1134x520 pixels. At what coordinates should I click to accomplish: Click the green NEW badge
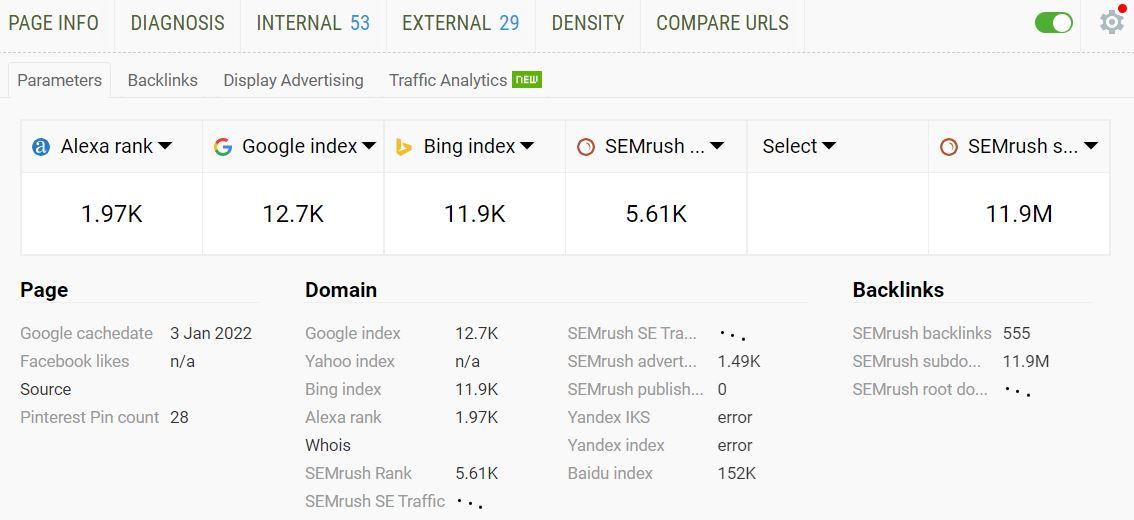(x=527, y=80)
